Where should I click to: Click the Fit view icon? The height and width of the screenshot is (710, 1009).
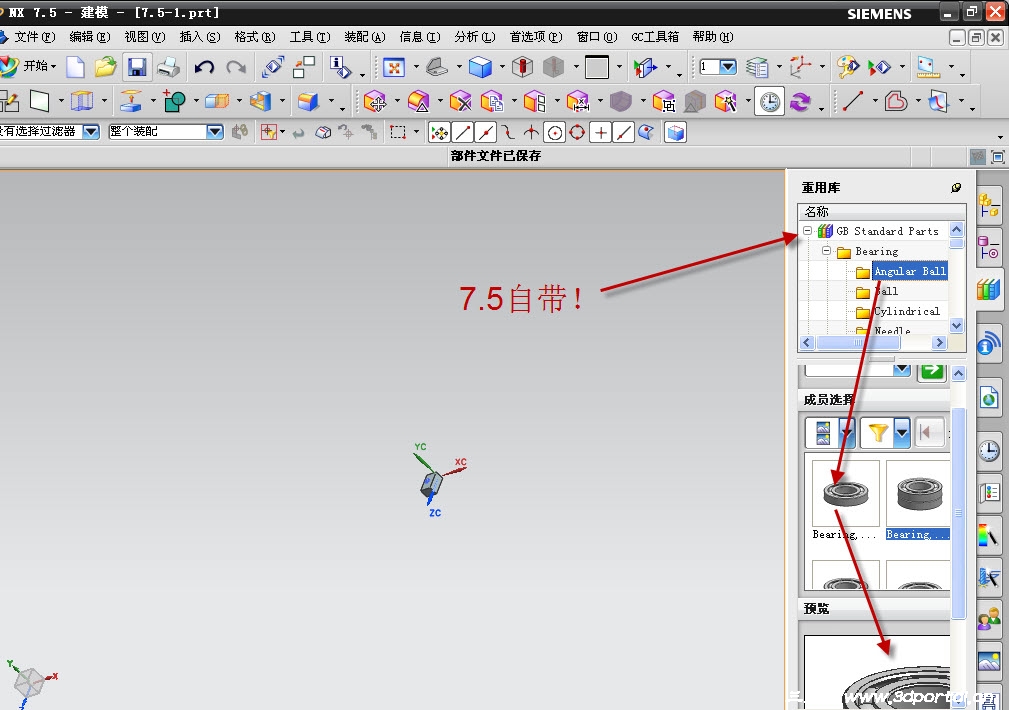pyautogui.click(x=393, y=67)
